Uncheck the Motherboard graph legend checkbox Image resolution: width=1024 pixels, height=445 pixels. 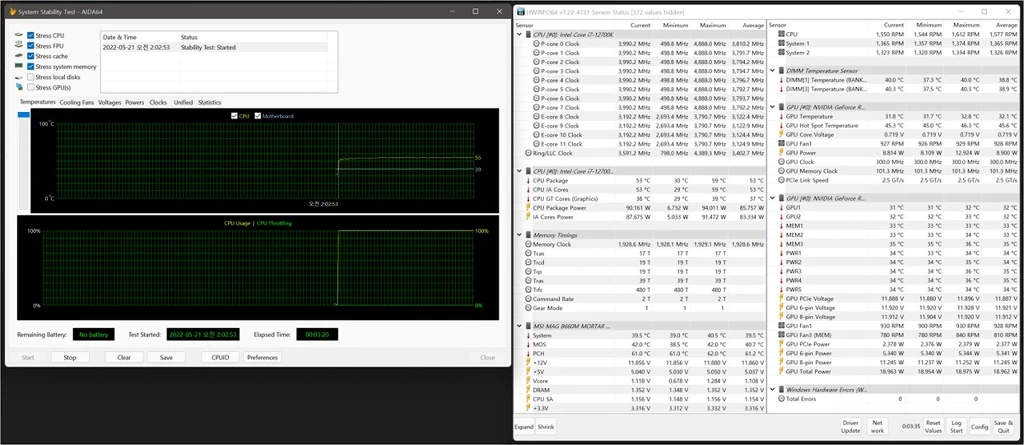coord(257,115)
